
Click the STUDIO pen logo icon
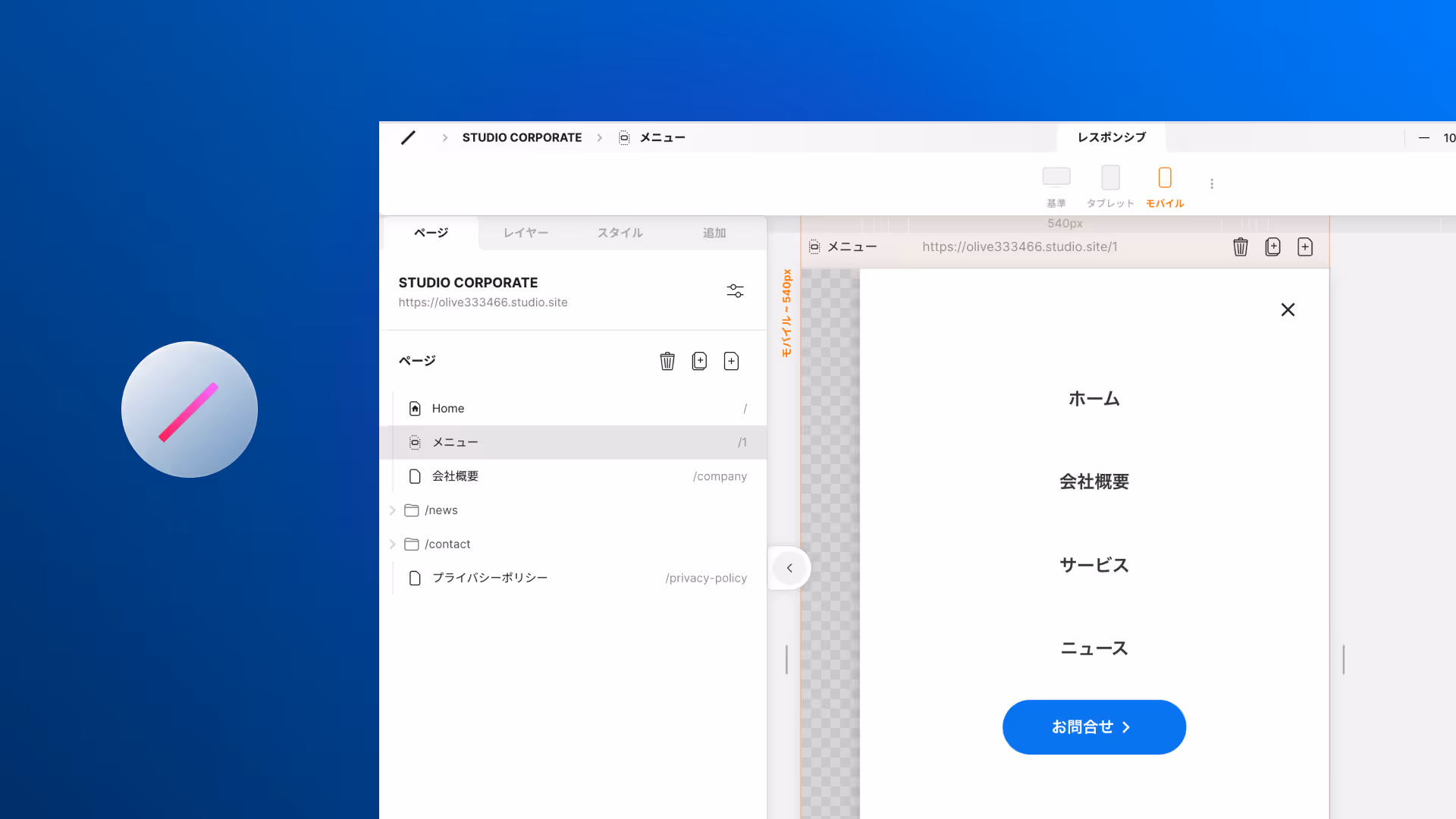(x=408, y=137)
